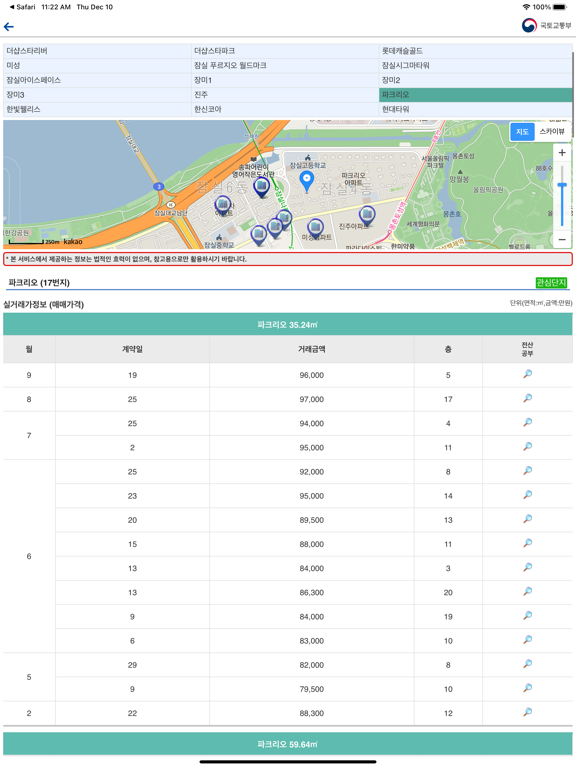Screen dimensions: 576x768
Task: Select building marker near 미성아파트
Action: [x=315, y=229]
